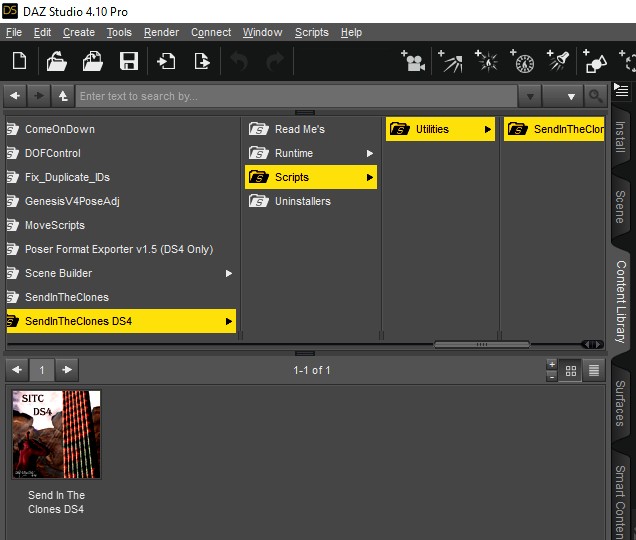The width and height of the screenshot is (636, 540).
Task: Click the grayed Undo arrow
Action: coord(239,61)
